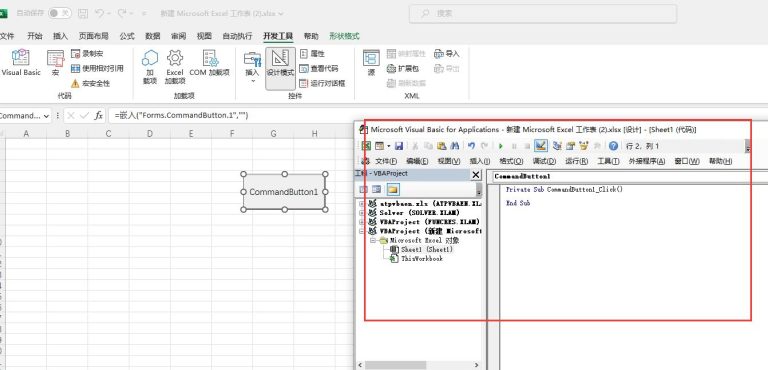The width and height of the screenshot is (768, 370).
Task: Open the Visual Basic editor from ribbon
Action: pos(21,63)
